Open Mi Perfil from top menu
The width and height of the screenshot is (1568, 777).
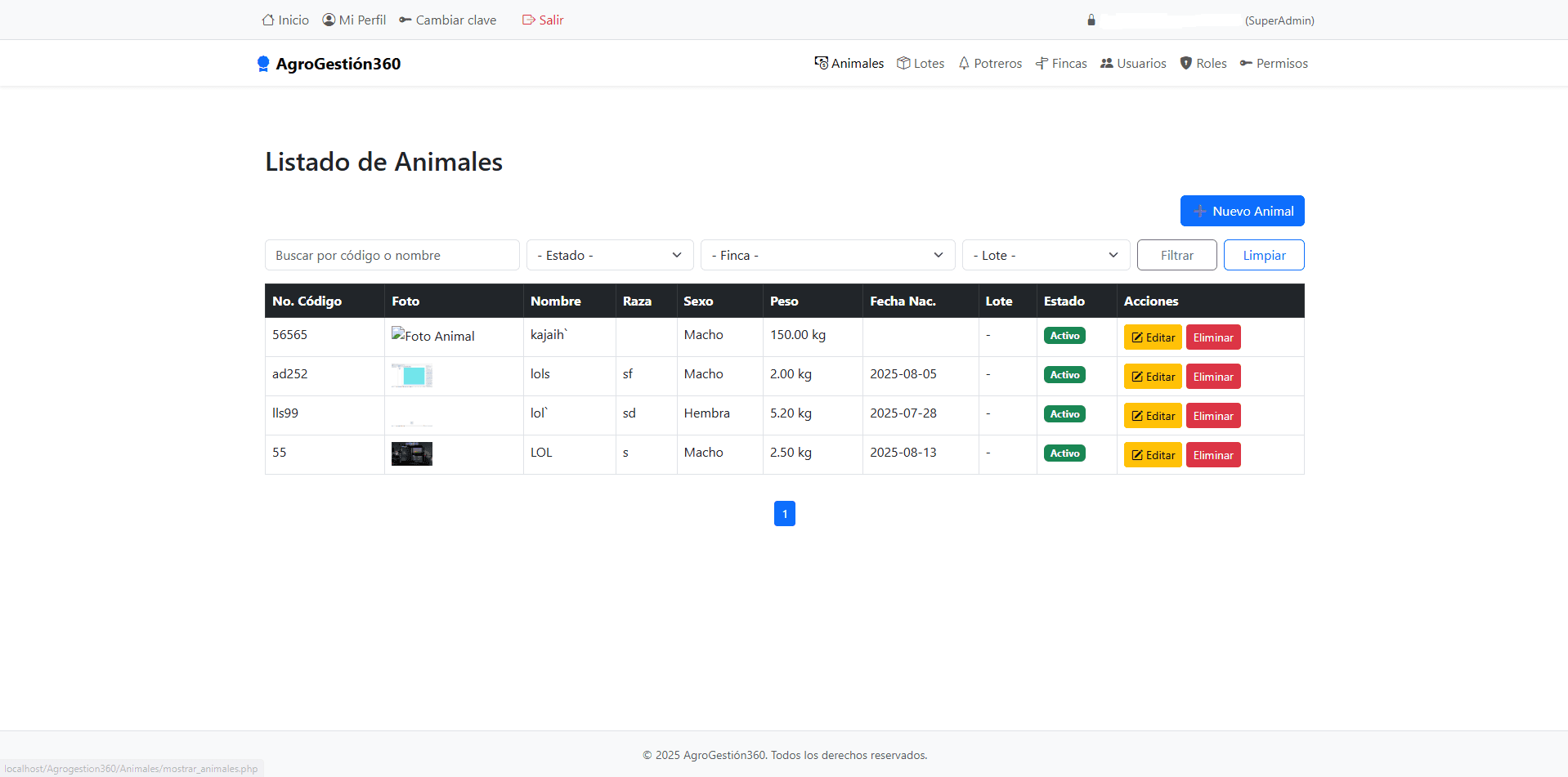point(362,19)
